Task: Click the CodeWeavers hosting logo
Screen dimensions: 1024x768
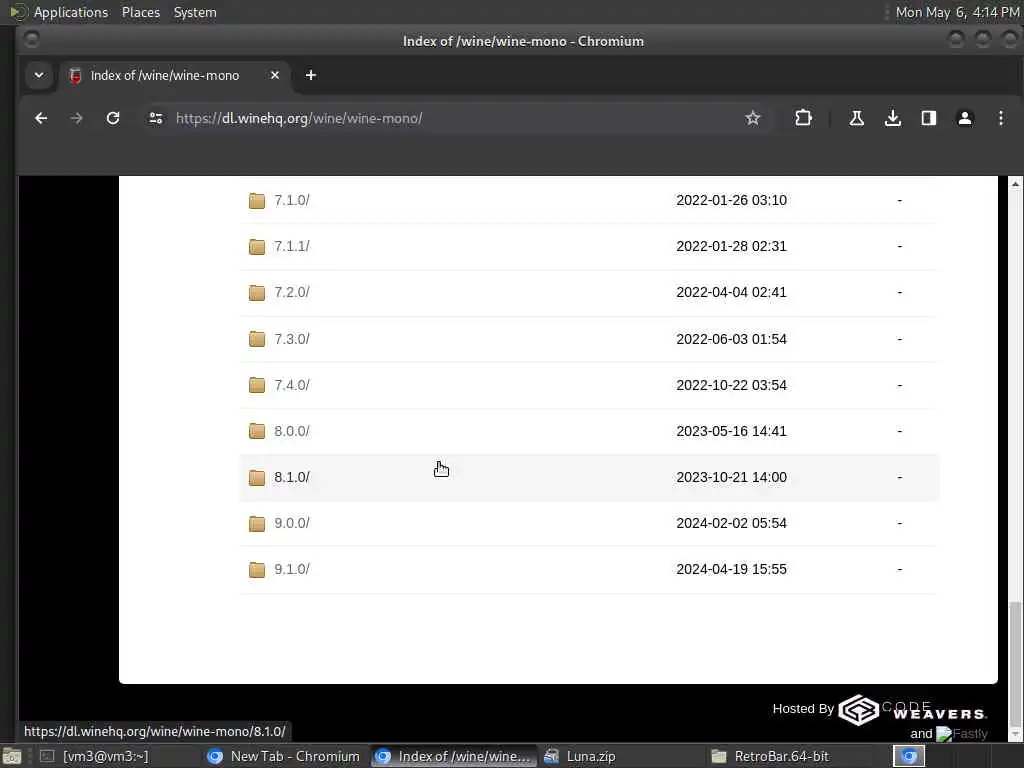Action: 912,710
